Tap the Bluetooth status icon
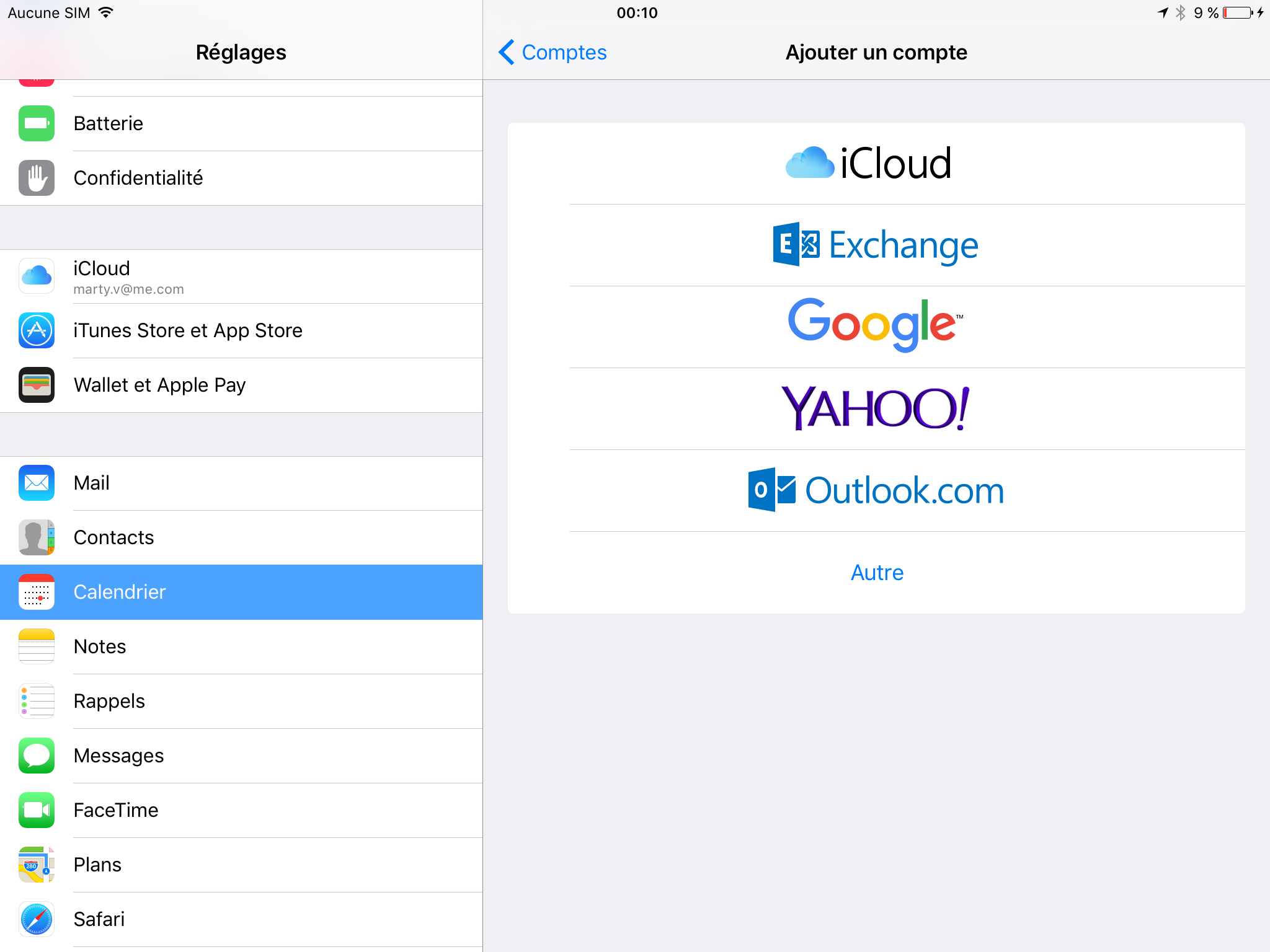The width and height of the screenshot is (1270, 952). [1181, 12]
